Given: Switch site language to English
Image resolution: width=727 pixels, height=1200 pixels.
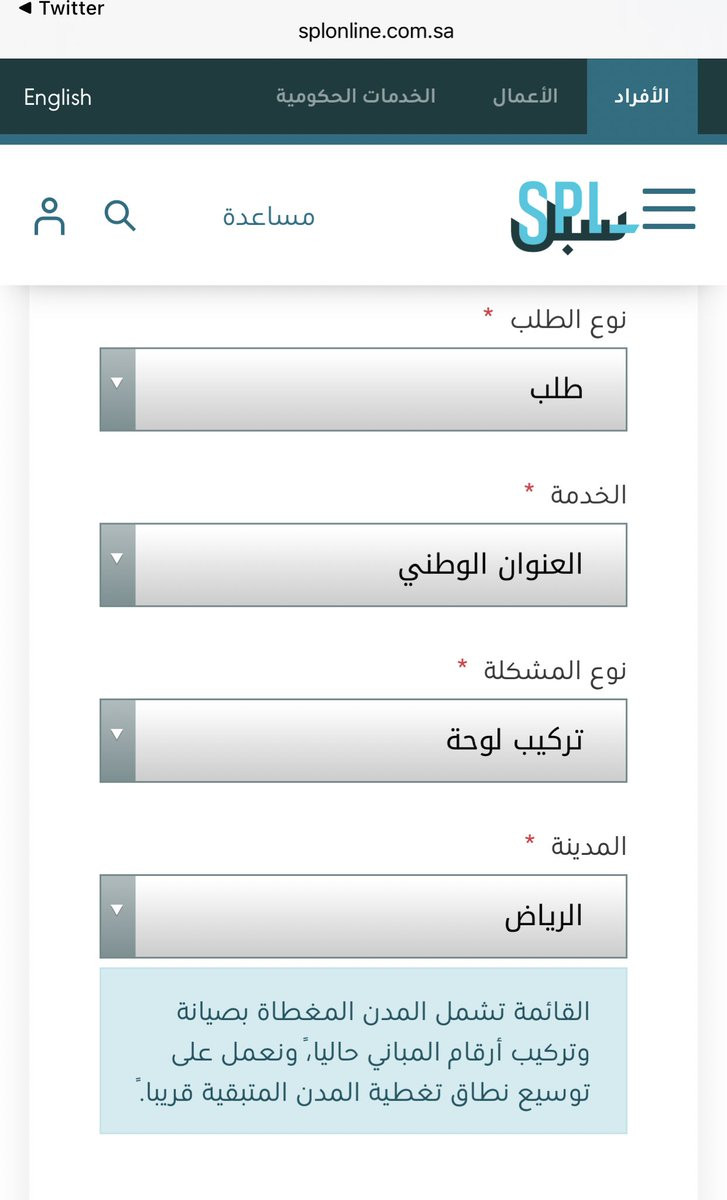Looking at the screenshot, I should 57,97.
